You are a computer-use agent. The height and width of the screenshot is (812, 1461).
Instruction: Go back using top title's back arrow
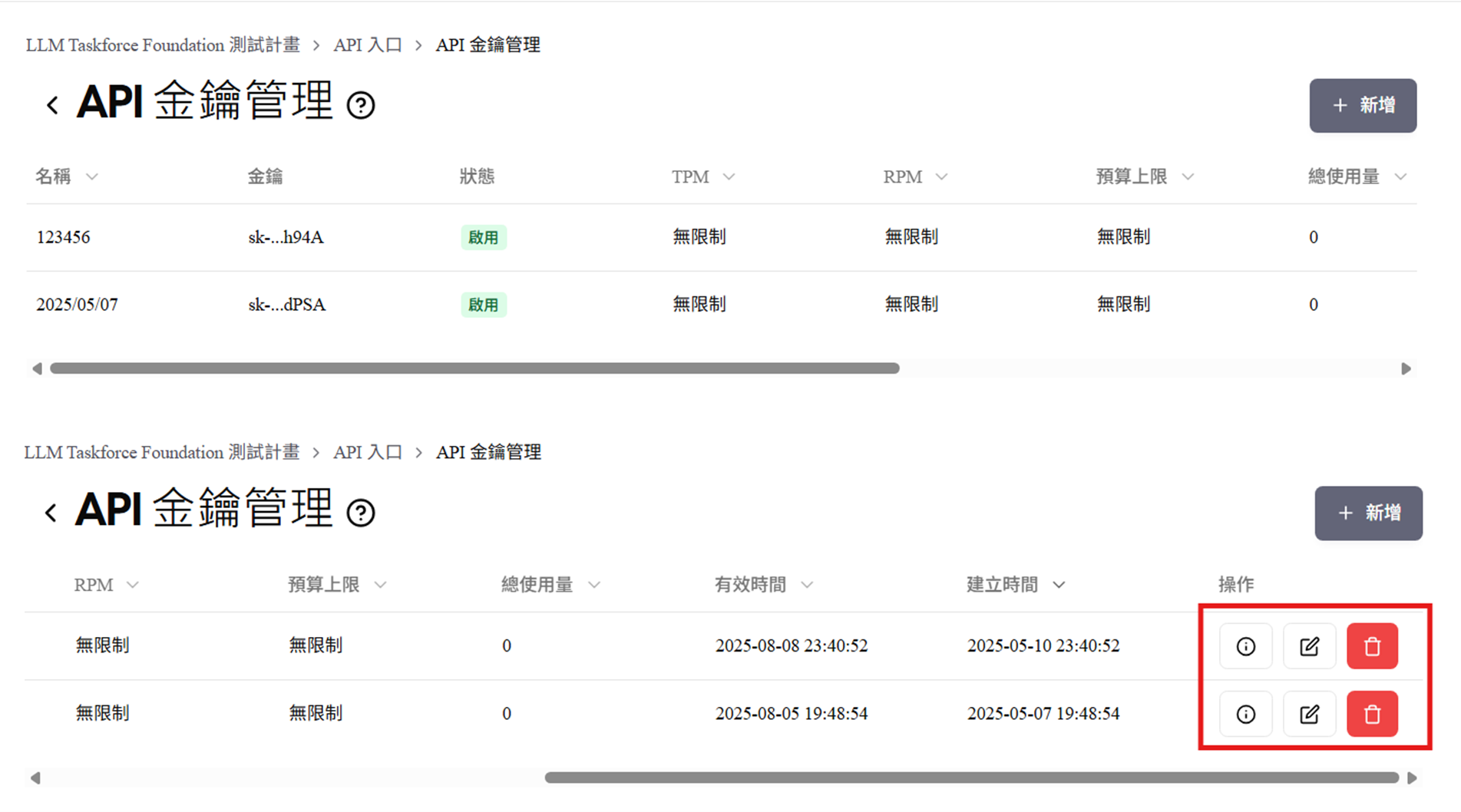52,105
